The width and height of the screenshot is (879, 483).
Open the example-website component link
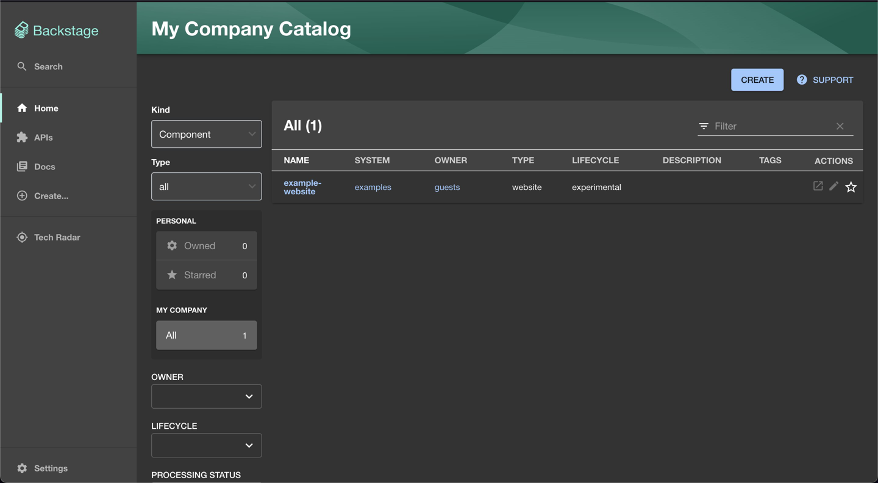(x=301, y=187)
